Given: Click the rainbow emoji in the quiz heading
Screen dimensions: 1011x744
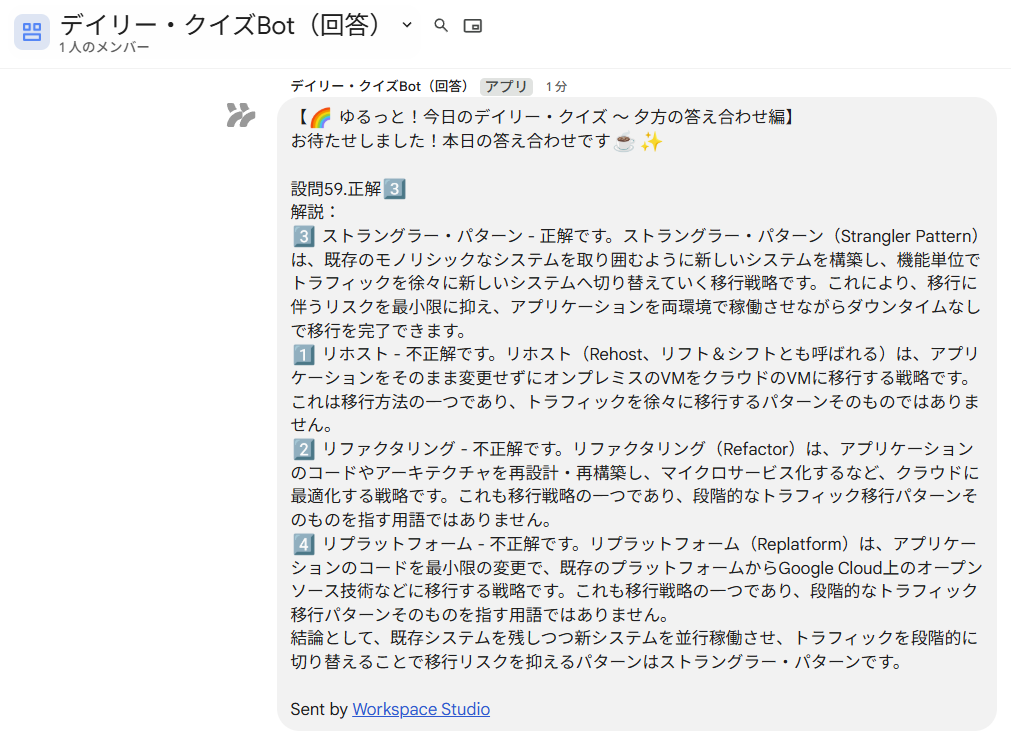Looking at the screenshot, I should (x=320, y=118).
